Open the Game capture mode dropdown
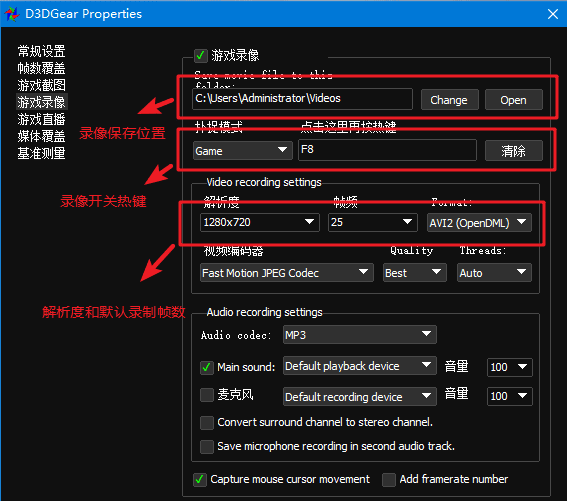This screenshot has width=567, height=501. [x=243, y=150]
